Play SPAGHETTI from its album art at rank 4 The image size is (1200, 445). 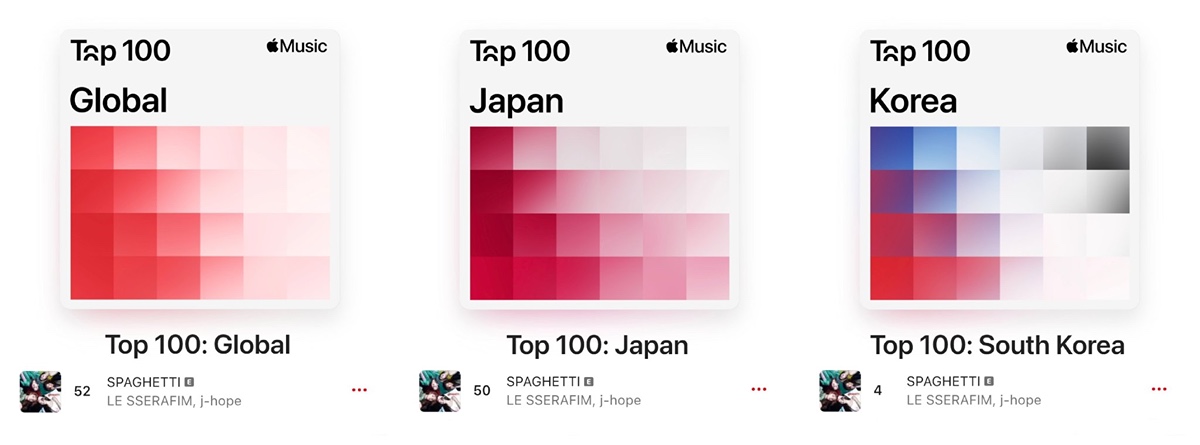coord(840,391)
